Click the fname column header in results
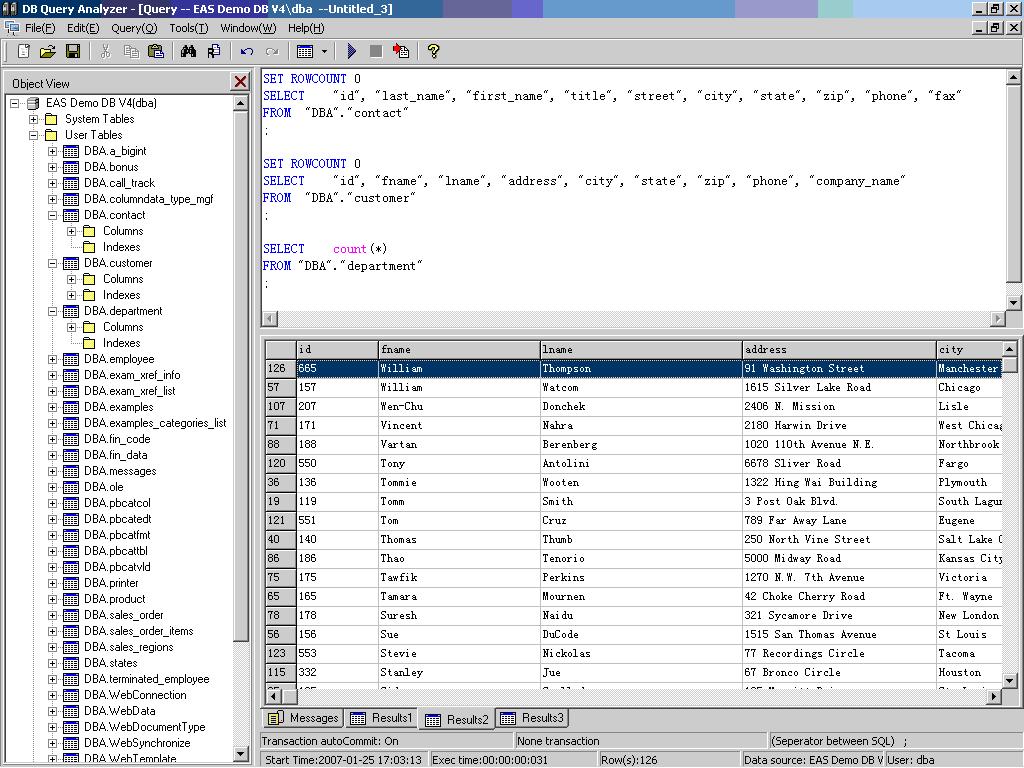This screenshot has width=1024, height=768. tap(459, 349)
